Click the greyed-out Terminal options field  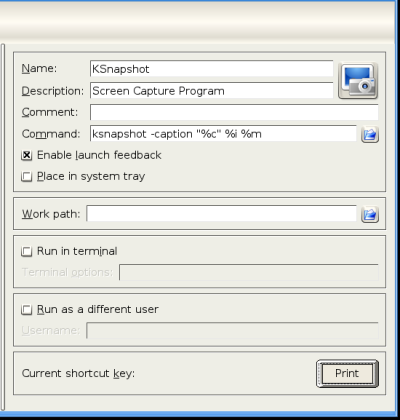[x=249, y=272]
